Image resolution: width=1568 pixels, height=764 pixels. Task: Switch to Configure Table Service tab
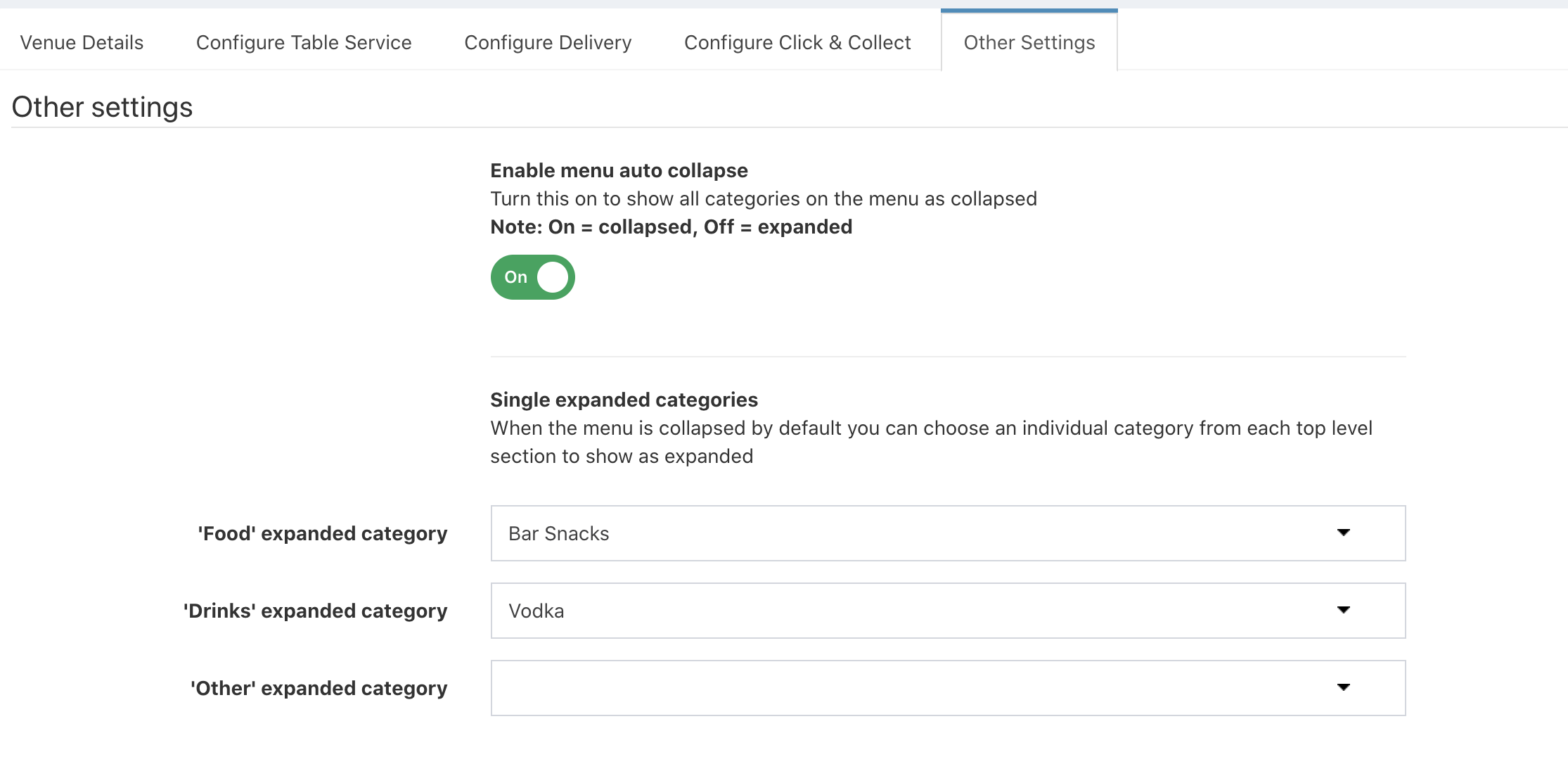304,43
